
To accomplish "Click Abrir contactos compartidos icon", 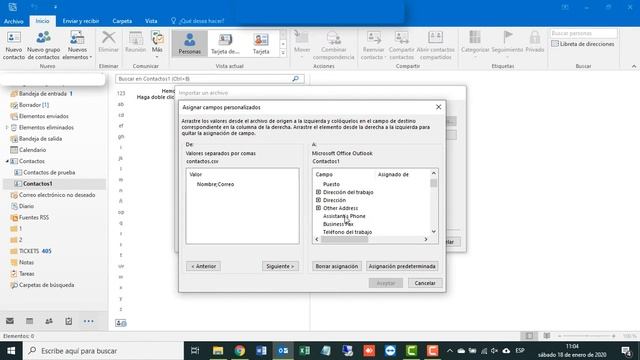I will (x=436, y=38).
